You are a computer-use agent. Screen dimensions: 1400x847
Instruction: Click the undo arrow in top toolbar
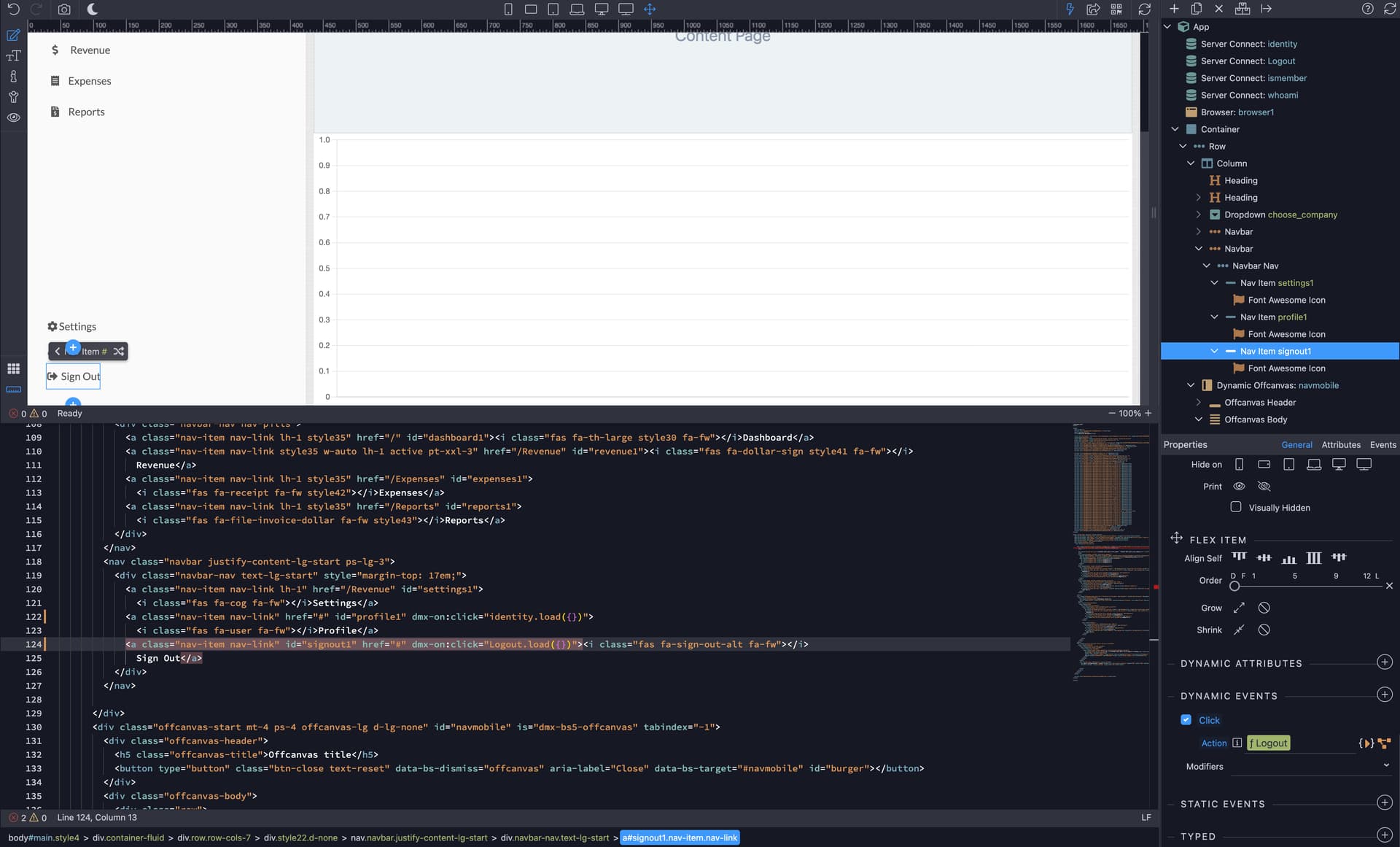tap(13, 9)
